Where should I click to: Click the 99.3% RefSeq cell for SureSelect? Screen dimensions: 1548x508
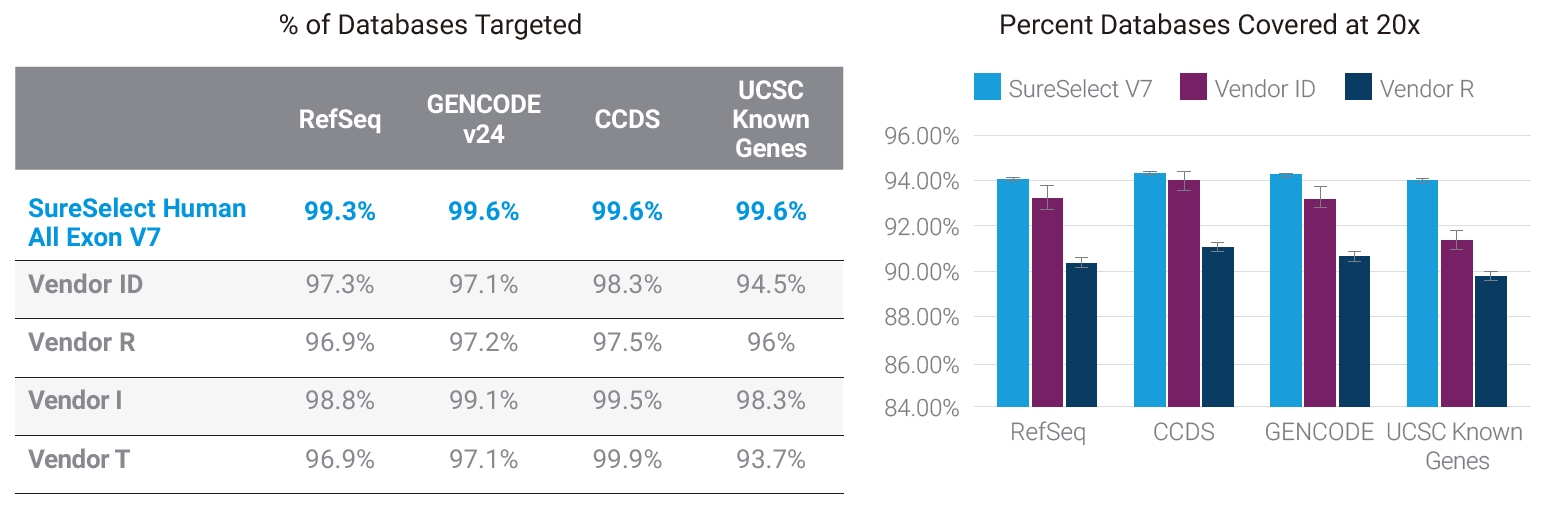click(340, 211)
